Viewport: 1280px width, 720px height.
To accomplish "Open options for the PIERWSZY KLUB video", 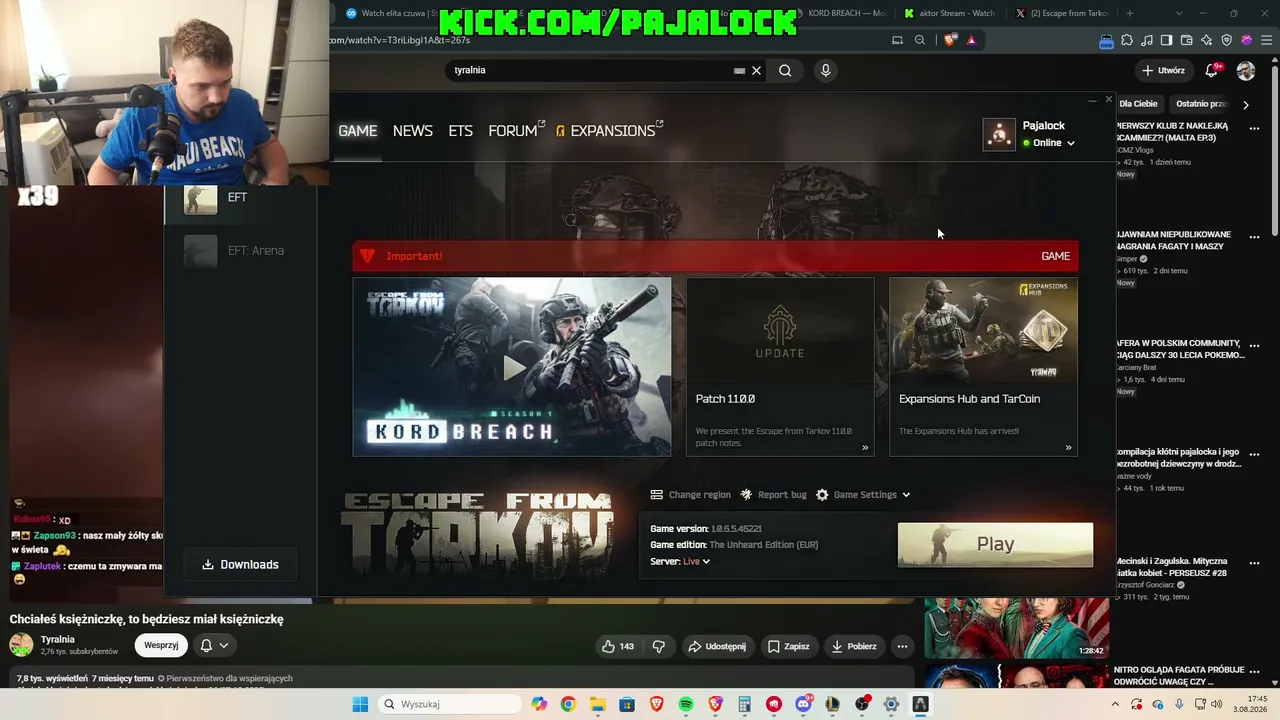I will [x=1254, y=127].
